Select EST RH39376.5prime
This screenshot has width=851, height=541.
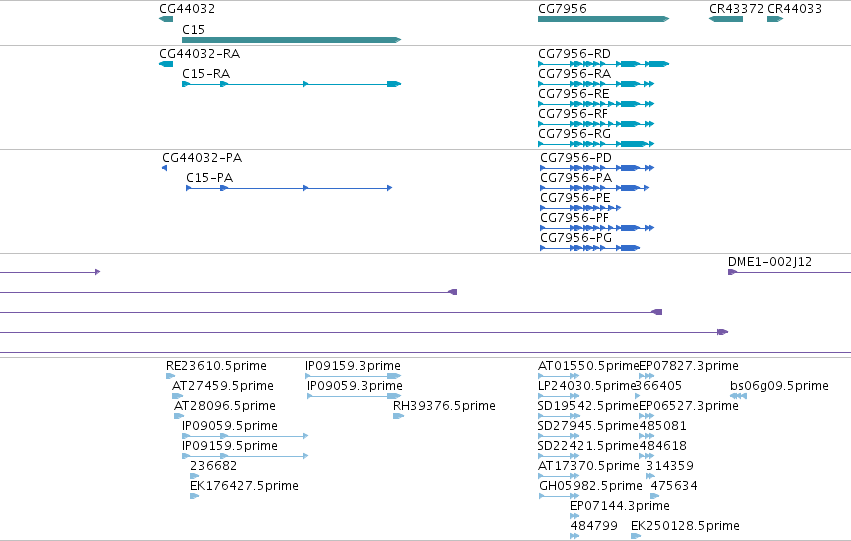coord(398,416)
